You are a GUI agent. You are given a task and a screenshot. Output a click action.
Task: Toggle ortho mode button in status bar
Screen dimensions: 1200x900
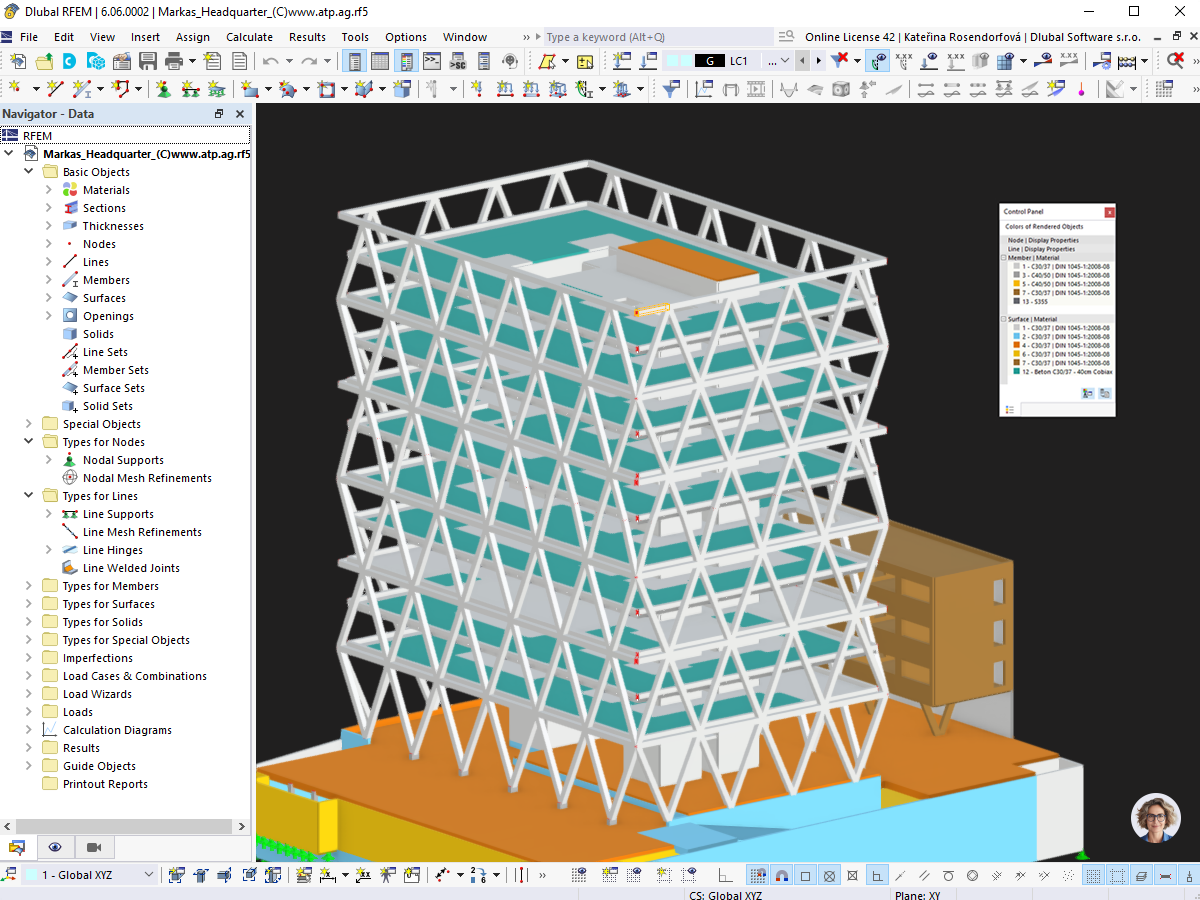click(x=876, y=875)
